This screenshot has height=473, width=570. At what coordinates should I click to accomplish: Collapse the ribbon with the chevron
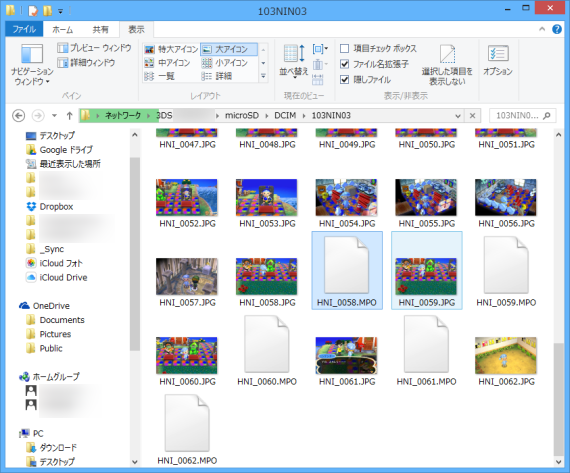[542, 29]
